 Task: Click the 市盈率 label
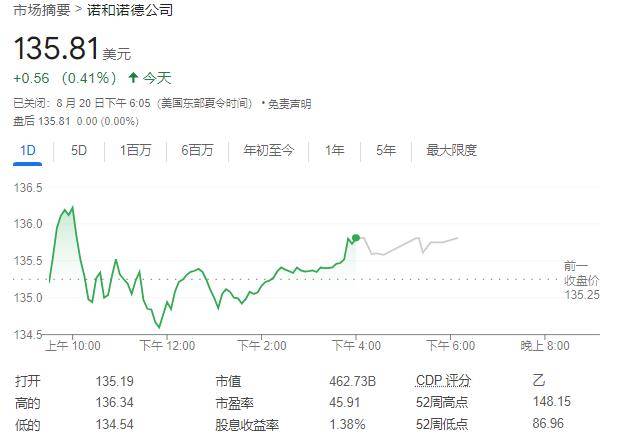(234, 403)
